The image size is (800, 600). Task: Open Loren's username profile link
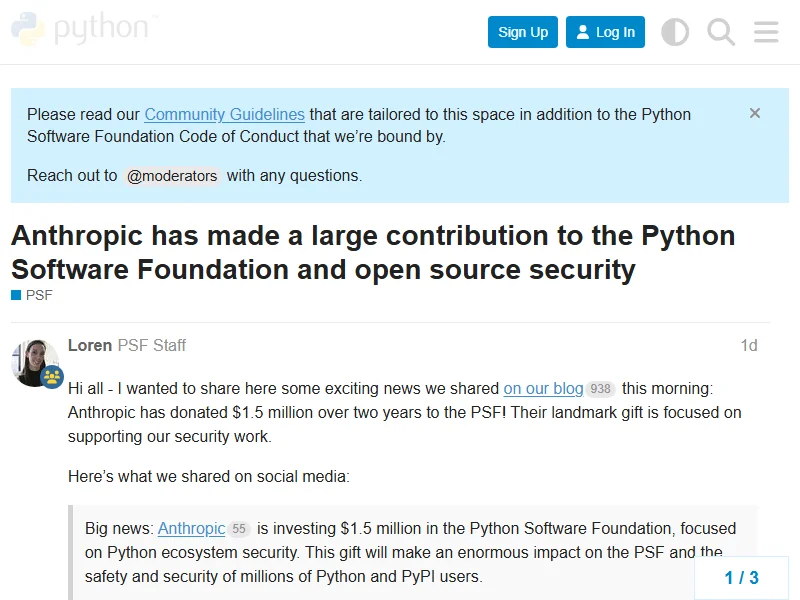pyautogui.click(x=90, y=345)
